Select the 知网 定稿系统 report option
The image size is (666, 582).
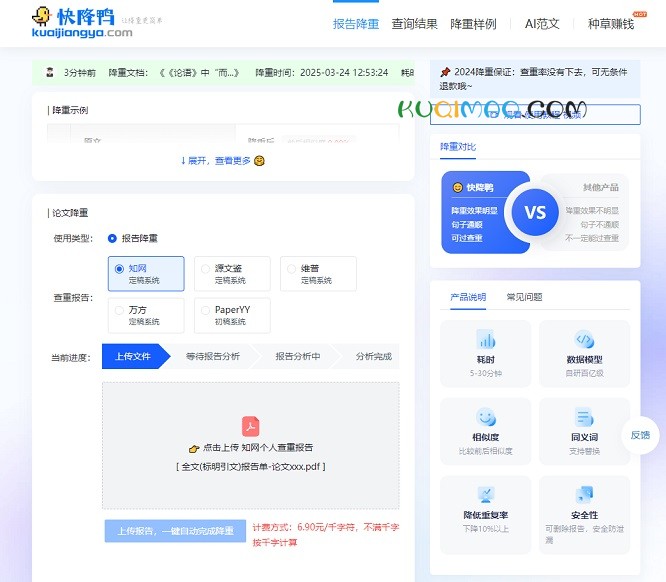[x=146, y=274]
